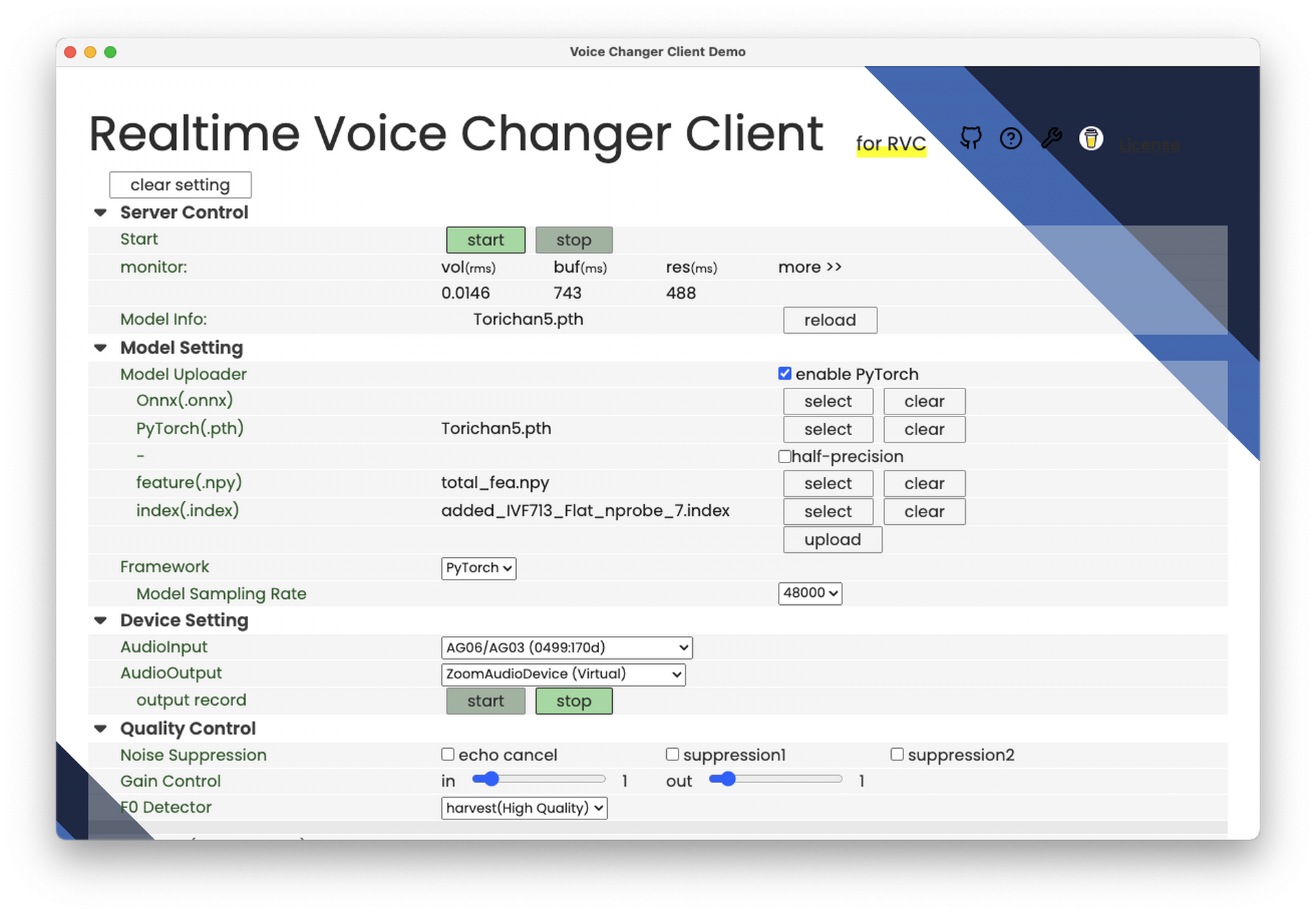Select PyTorch framework dropdown

pos(478,568)
